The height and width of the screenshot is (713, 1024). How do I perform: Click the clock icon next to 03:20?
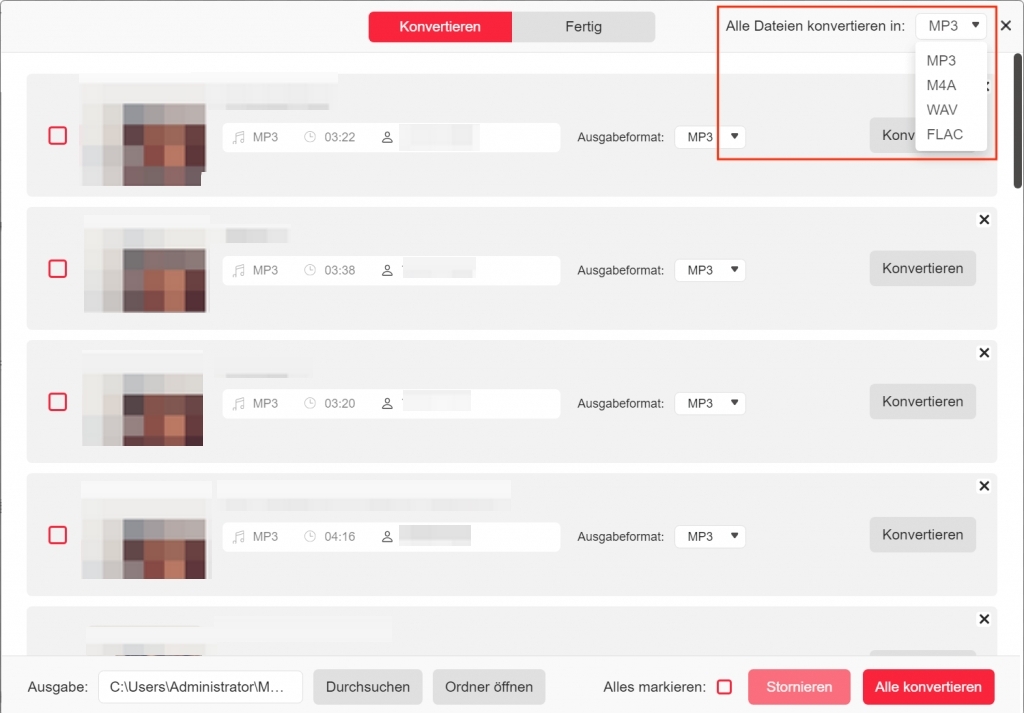310,404
